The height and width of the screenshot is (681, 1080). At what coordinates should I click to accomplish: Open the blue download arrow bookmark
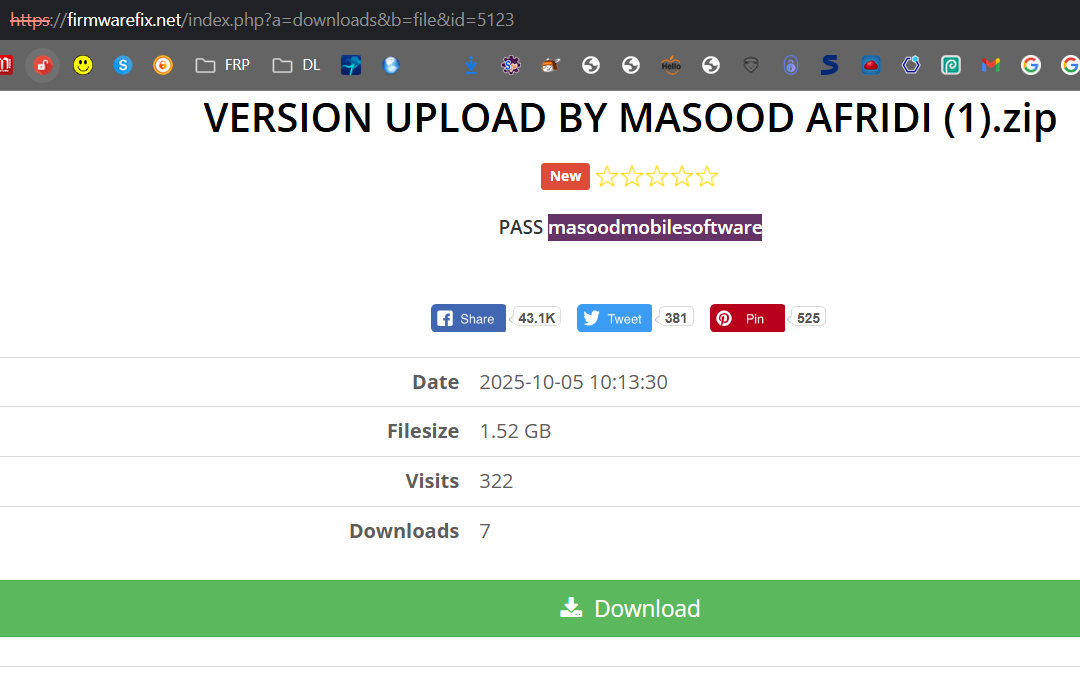[x=471, y=65]
